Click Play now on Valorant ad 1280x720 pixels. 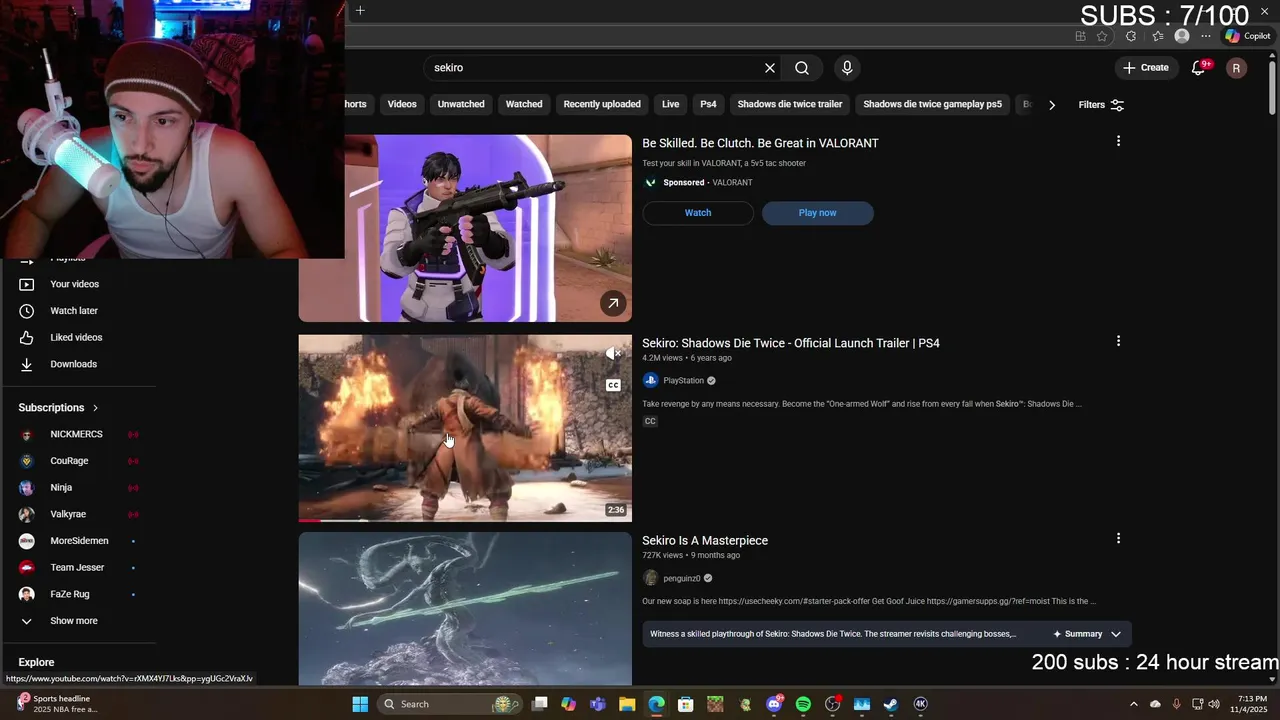(x=817, y=213)
